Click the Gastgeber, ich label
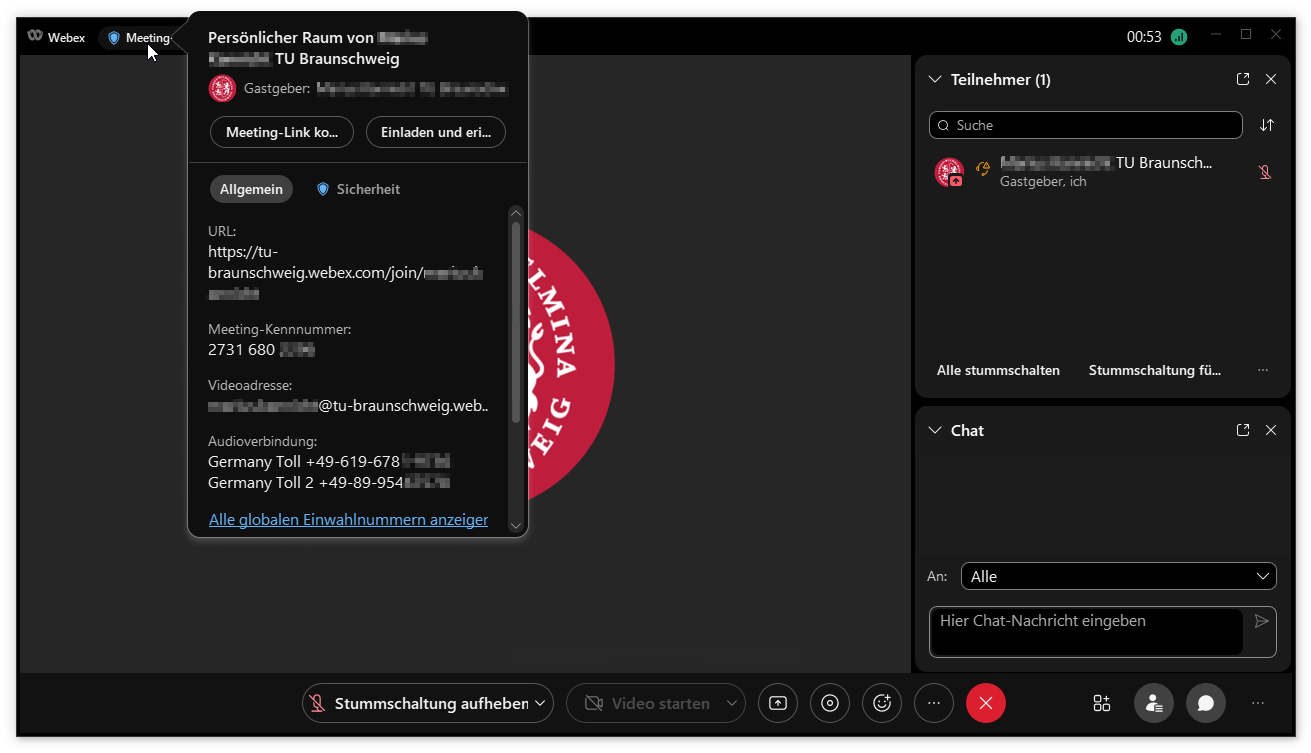 [1043, 182]
